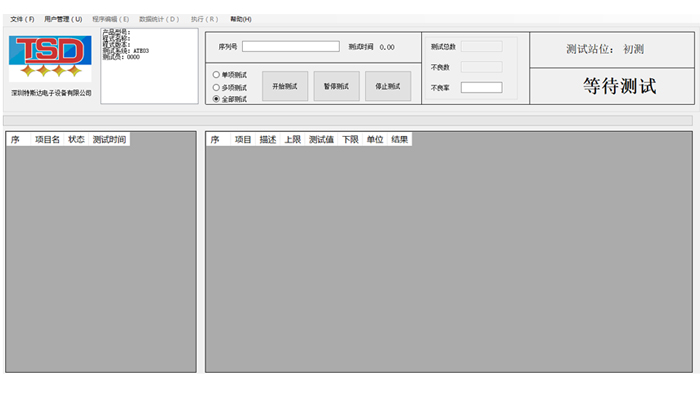
Task: Open the 数据统计 (D) menu
Action: coord(159,19)
